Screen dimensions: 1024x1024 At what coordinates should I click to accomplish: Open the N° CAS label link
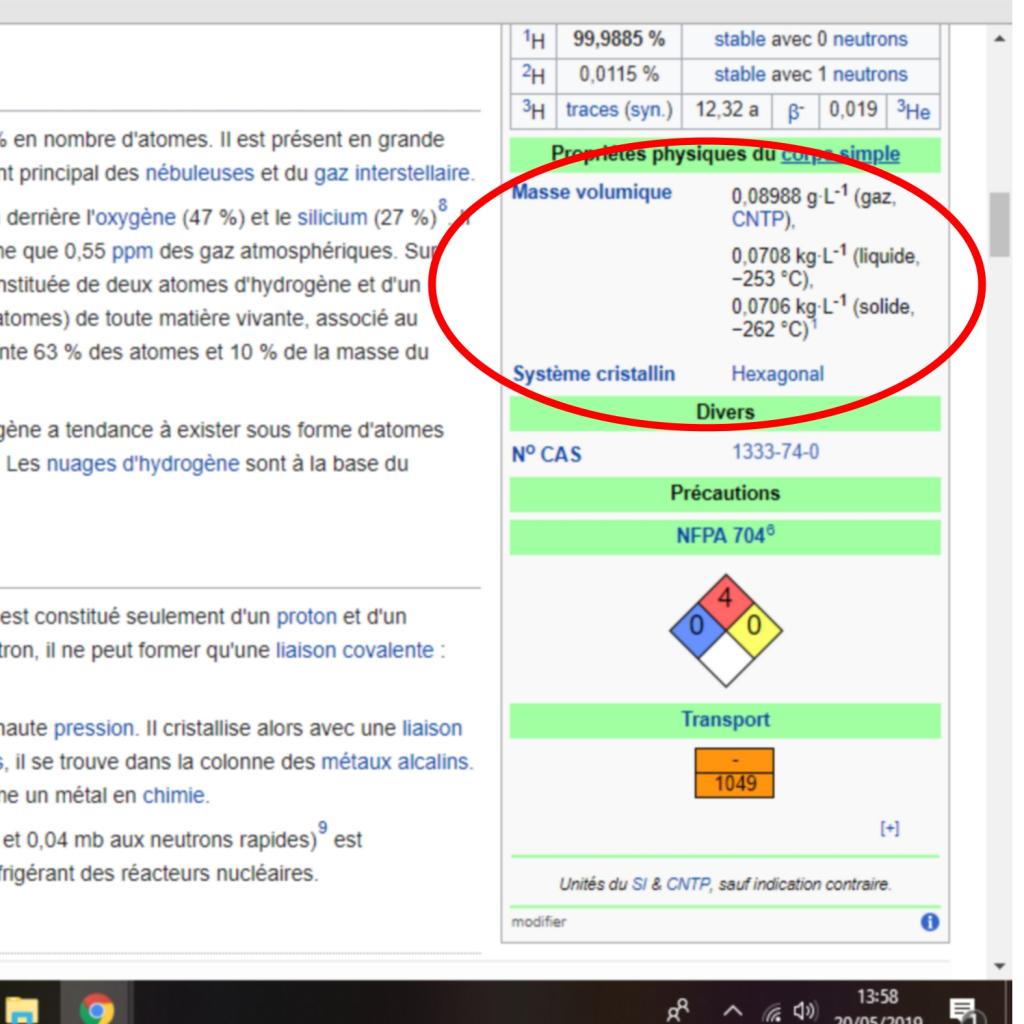[x=547, y=454]
